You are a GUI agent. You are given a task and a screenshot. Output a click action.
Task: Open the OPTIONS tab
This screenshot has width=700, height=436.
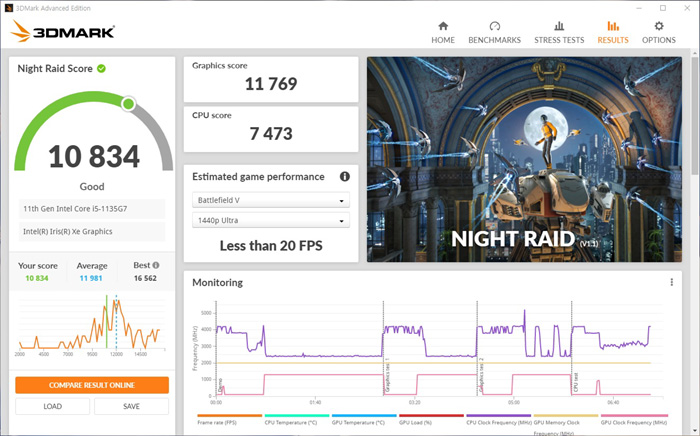click(658, 33)
